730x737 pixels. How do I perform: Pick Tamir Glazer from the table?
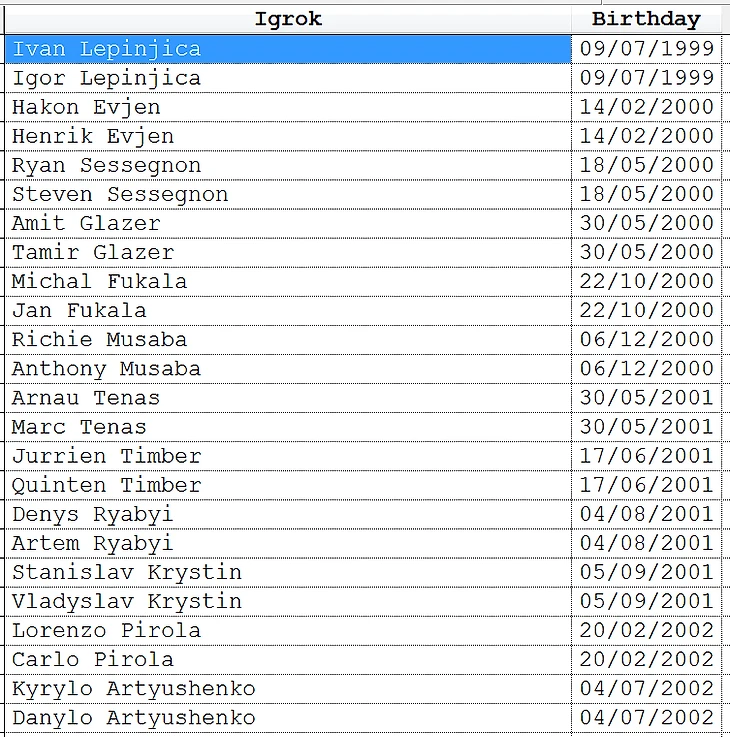(x=93, y=252)
